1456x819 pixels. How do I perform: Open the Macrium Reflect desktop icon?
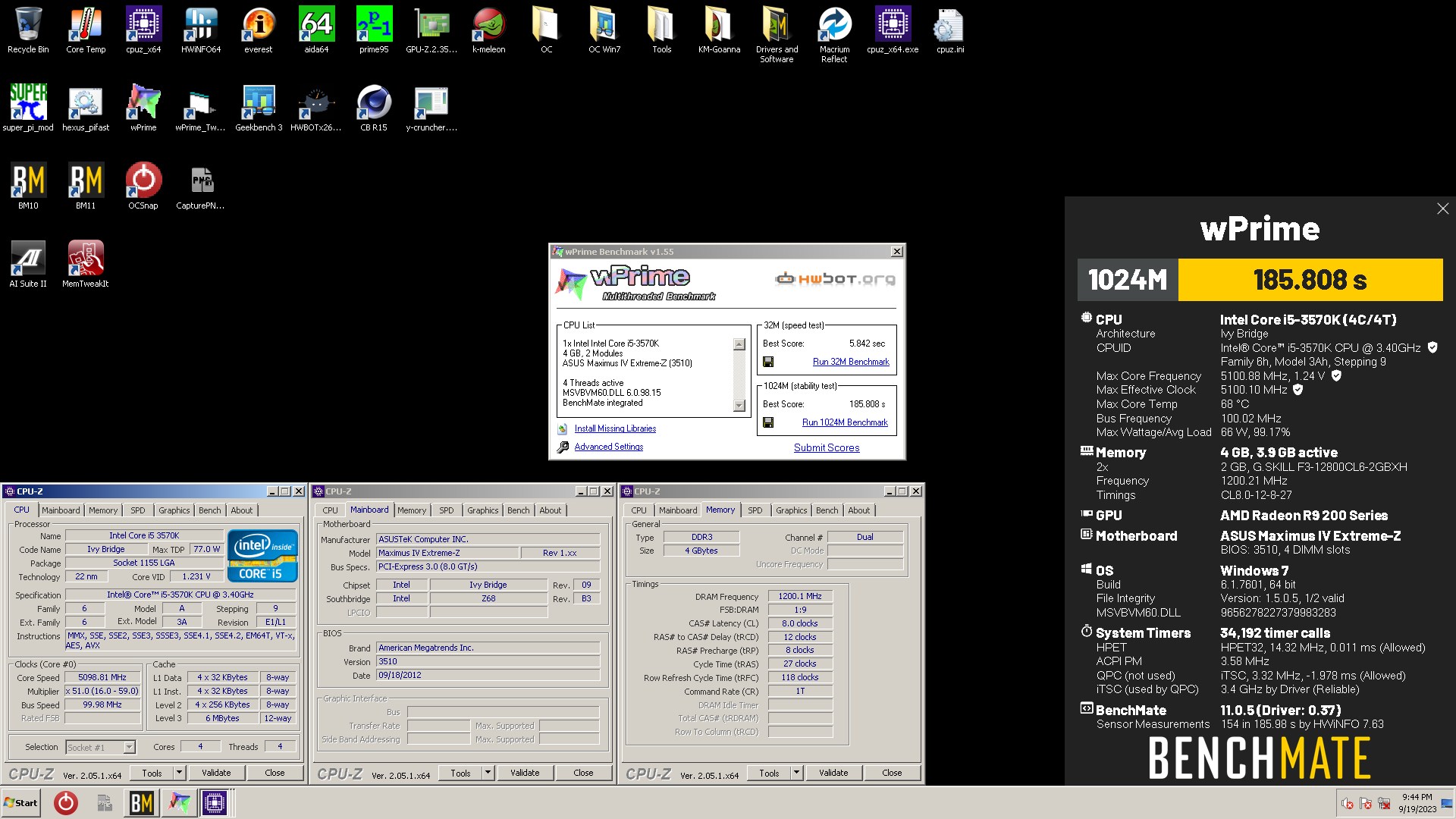pyautogui.click(x=834, y=35)
